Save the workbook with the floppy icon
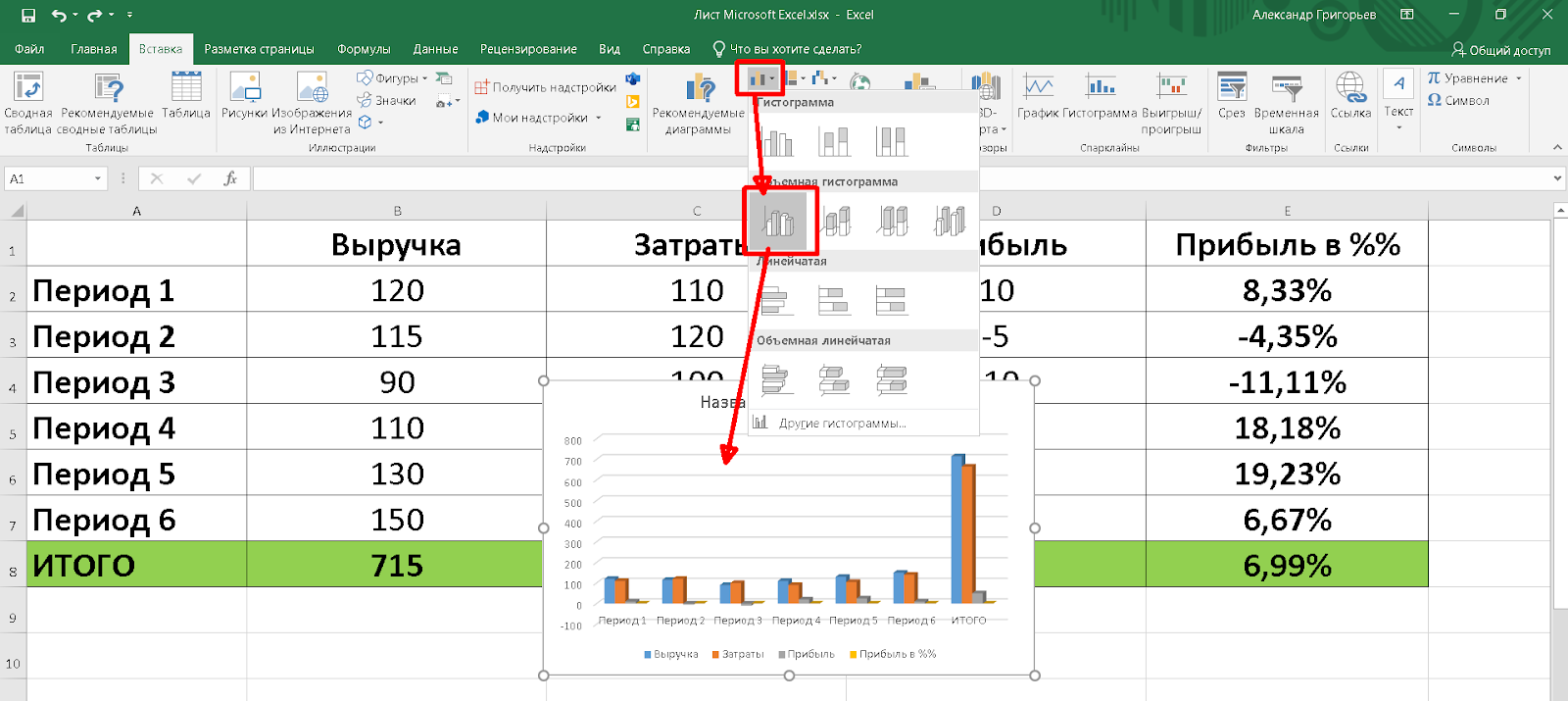1568x701 pixels. pyautogui.click(x=28, y=15)
